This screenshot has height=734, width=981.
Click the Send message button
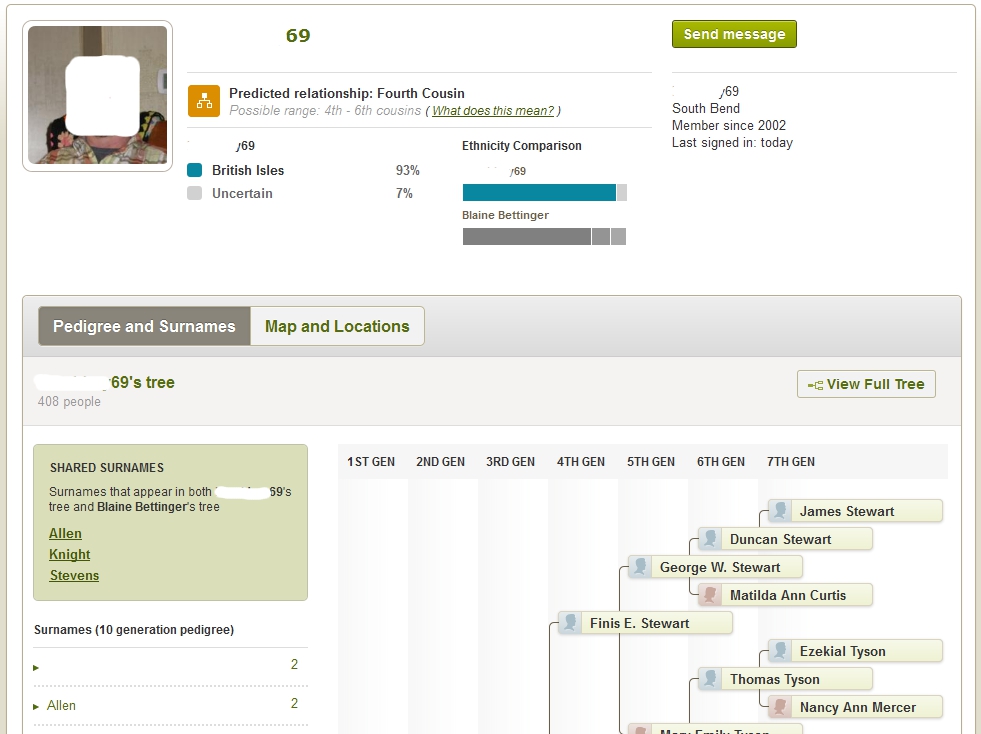click(734, 34)
